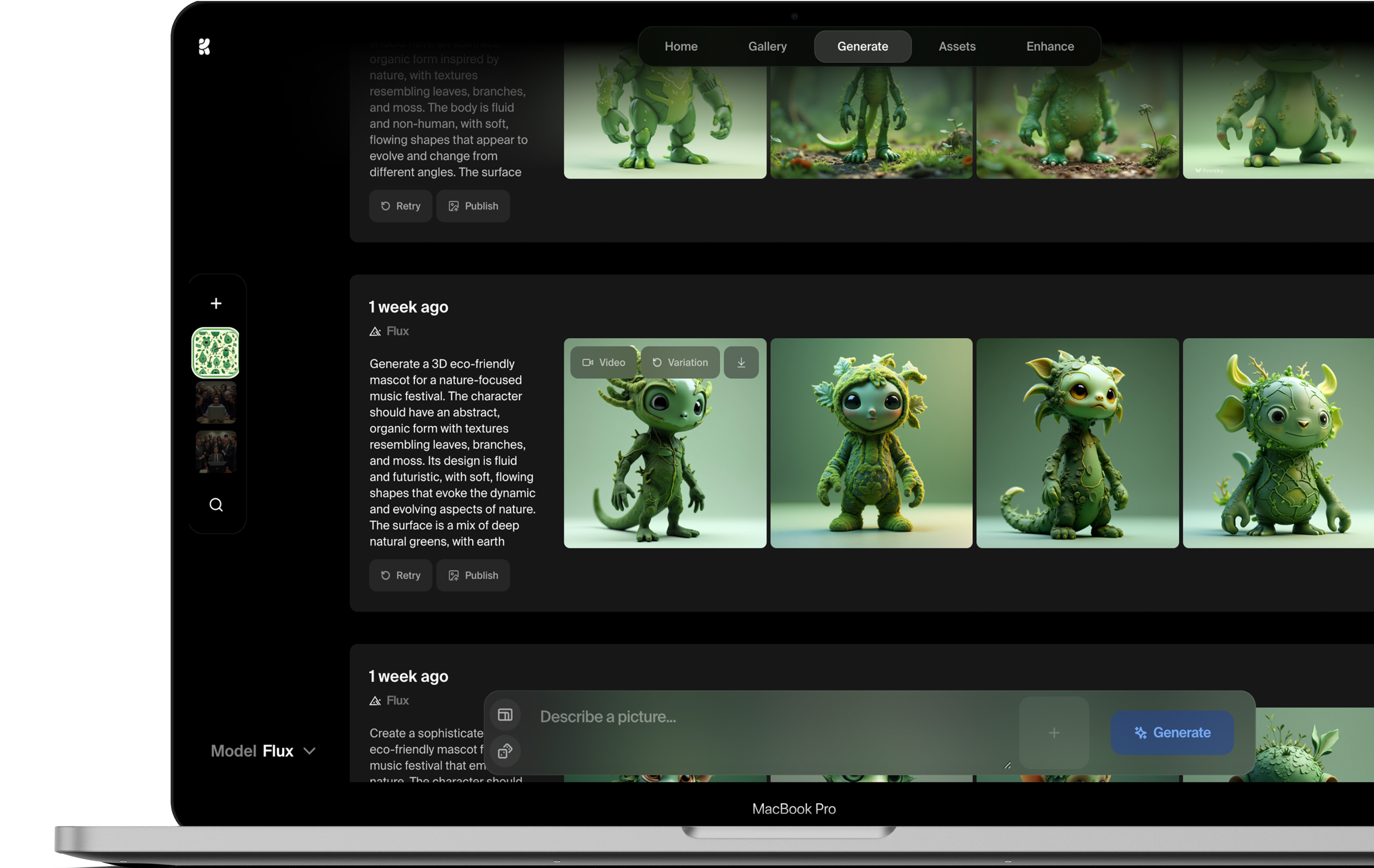Click the Variation button on the mascot image

680,362
